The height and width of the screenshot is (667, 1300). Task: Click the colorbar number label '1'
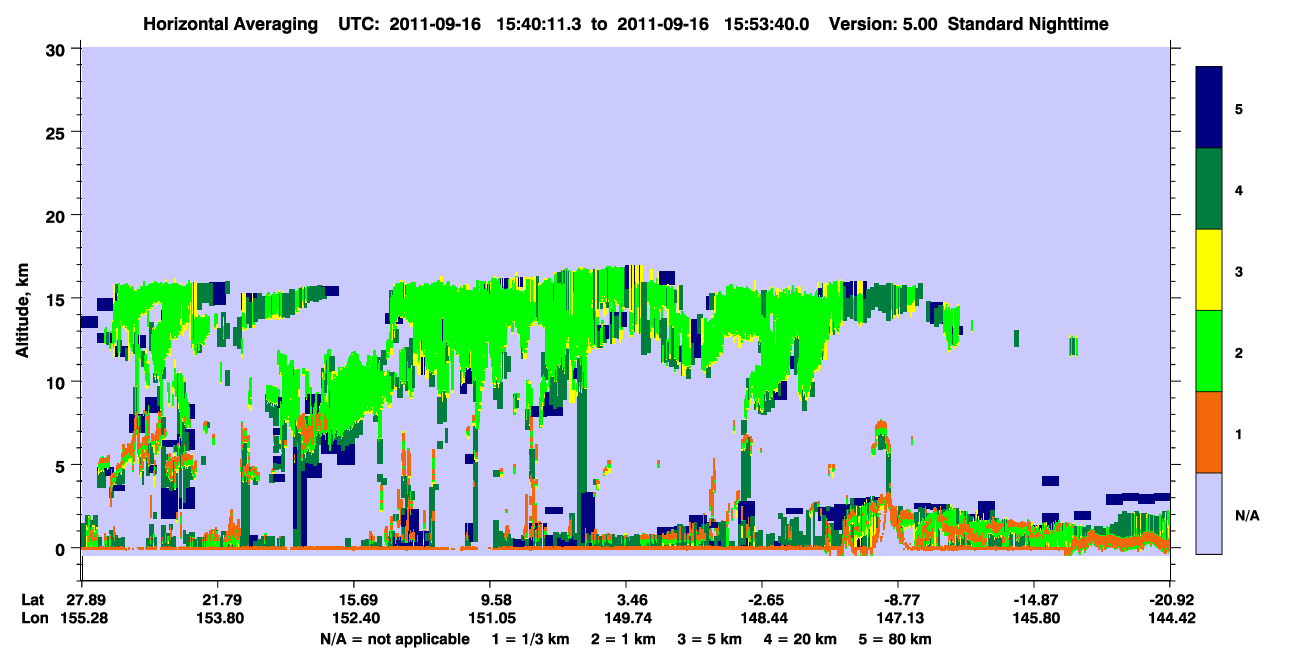click(1238, 433)
